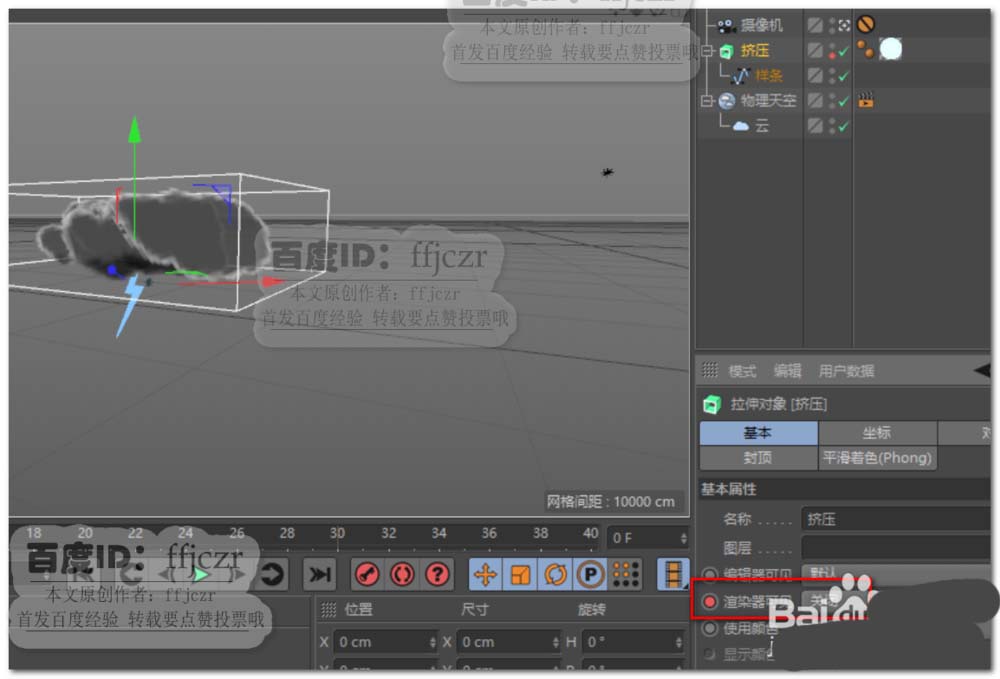The image size is (1000, 679).
Task: Click the position X stepper arrows
Action: [433, 643]
